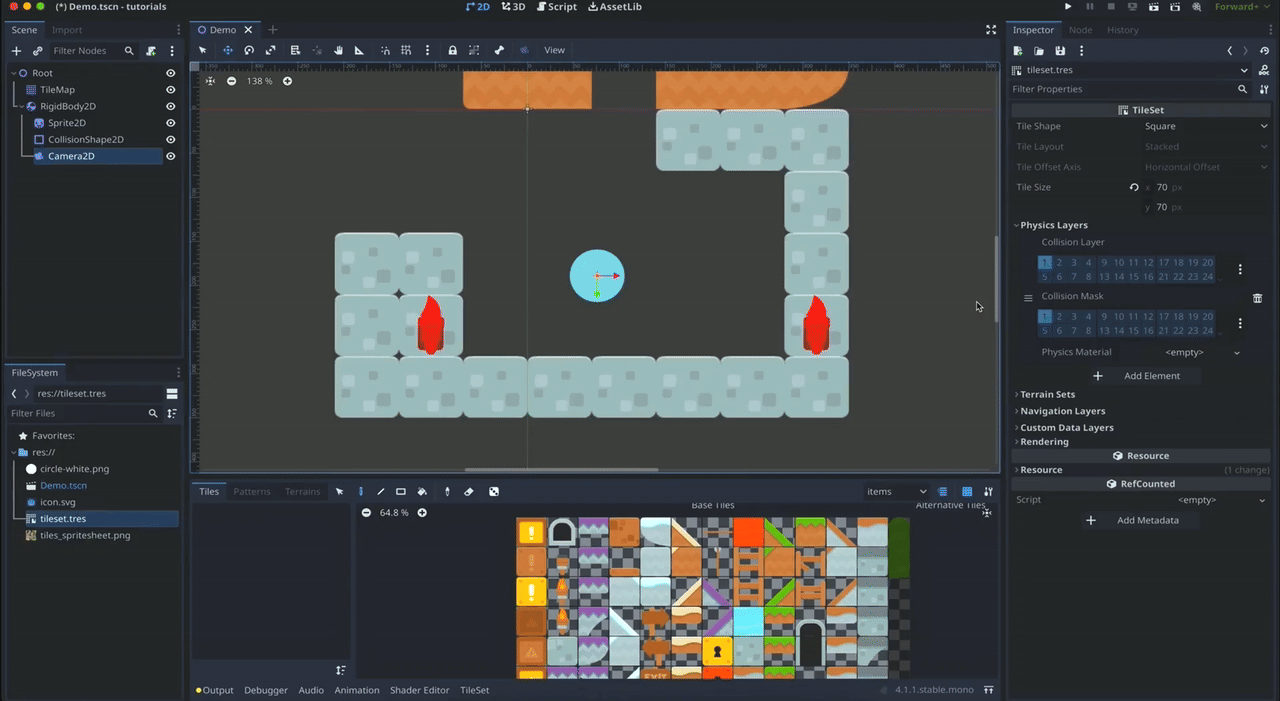Image resolution: width=1280 pixels, height=701 pixels.
Task: Reset viewport zoom showing 138 %
Action: (x=259, y=81)
